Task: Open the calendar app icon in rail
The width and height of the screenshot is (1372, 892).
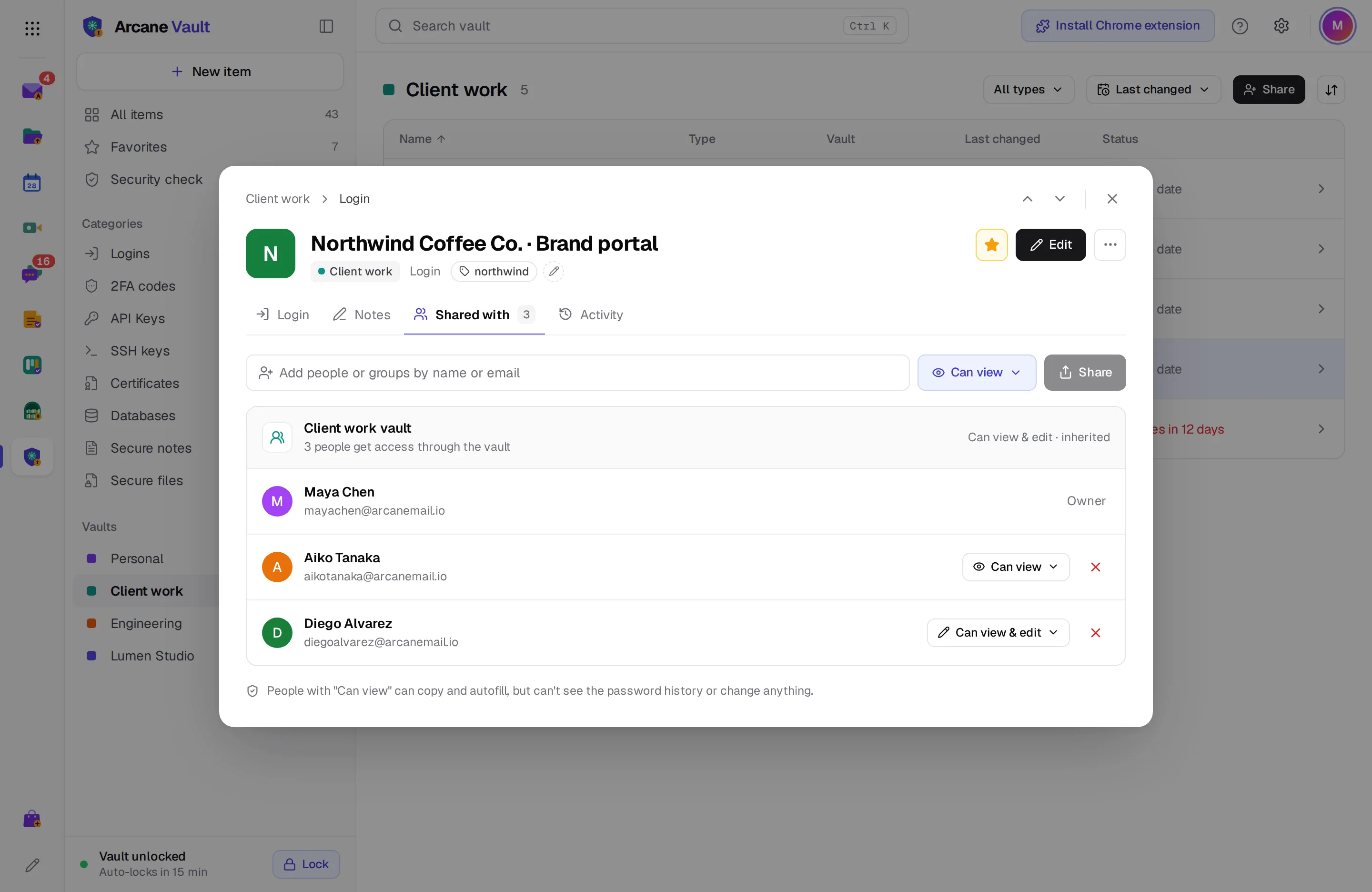Action: 32,183
